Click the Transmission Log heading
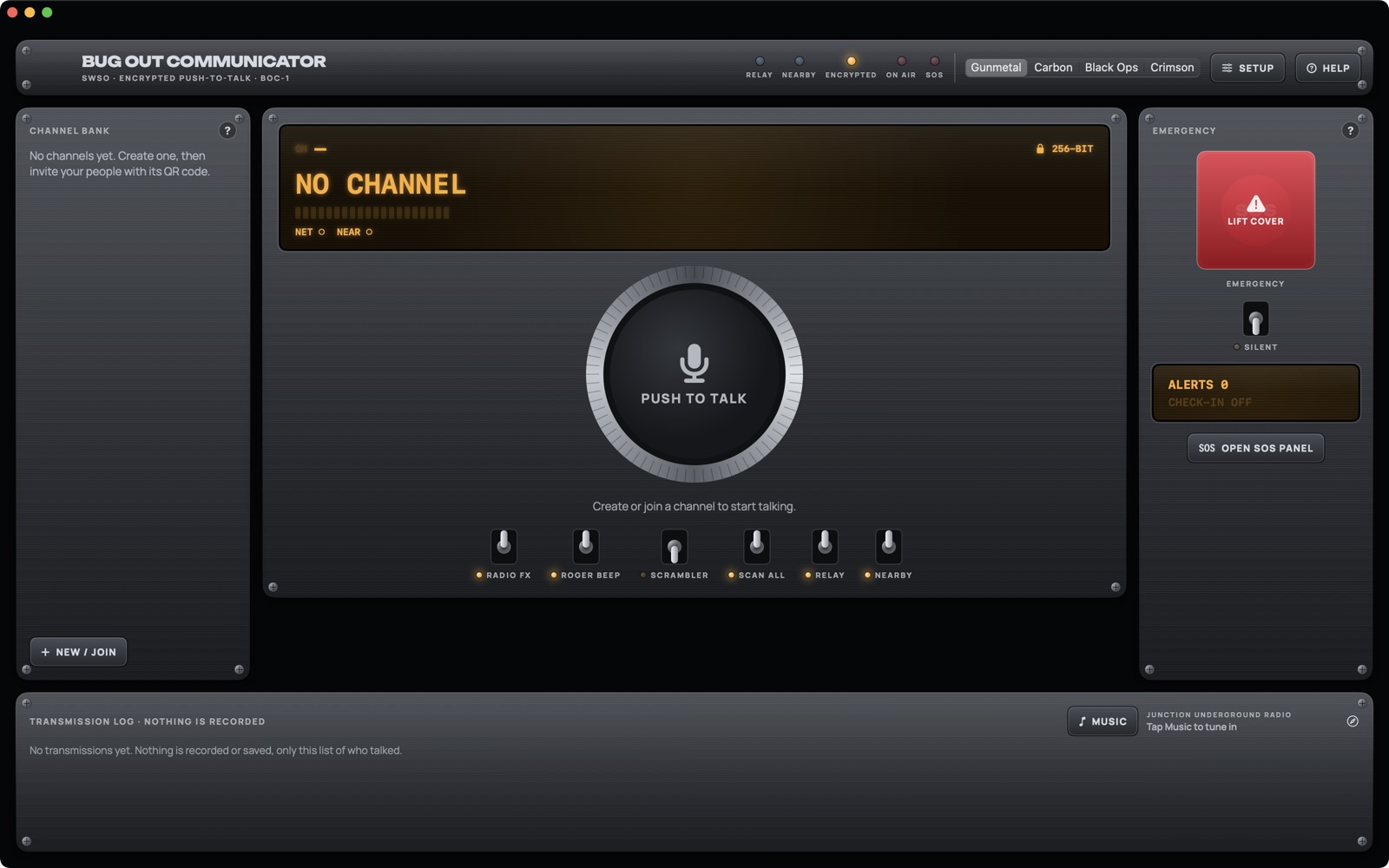Viewport: 1389px width, 868px height. coord(147,721)
